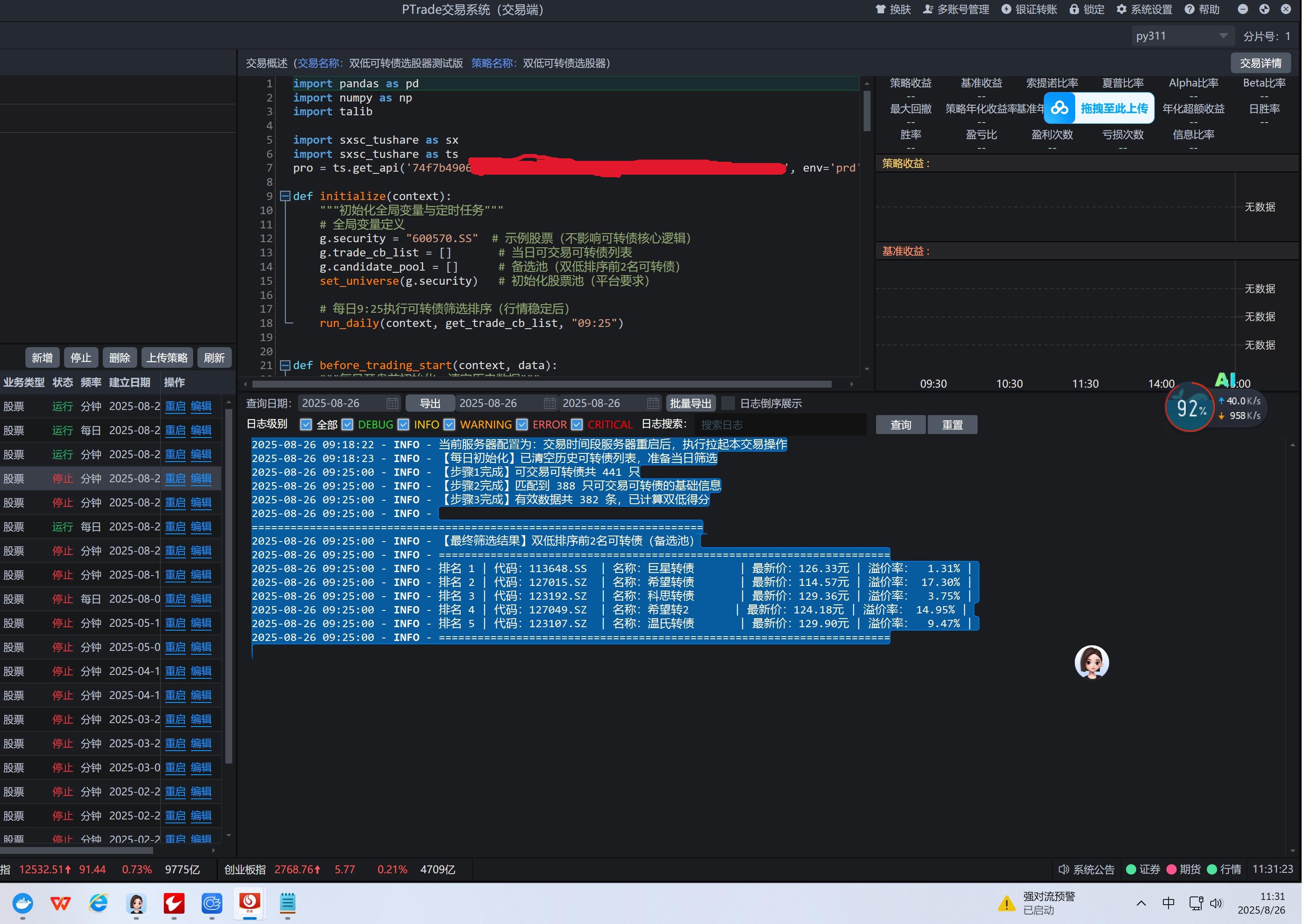Screen dimensions: 1304x924
Task: Click the code editor vertical scrollbar thumb
Action: point(867,111)
